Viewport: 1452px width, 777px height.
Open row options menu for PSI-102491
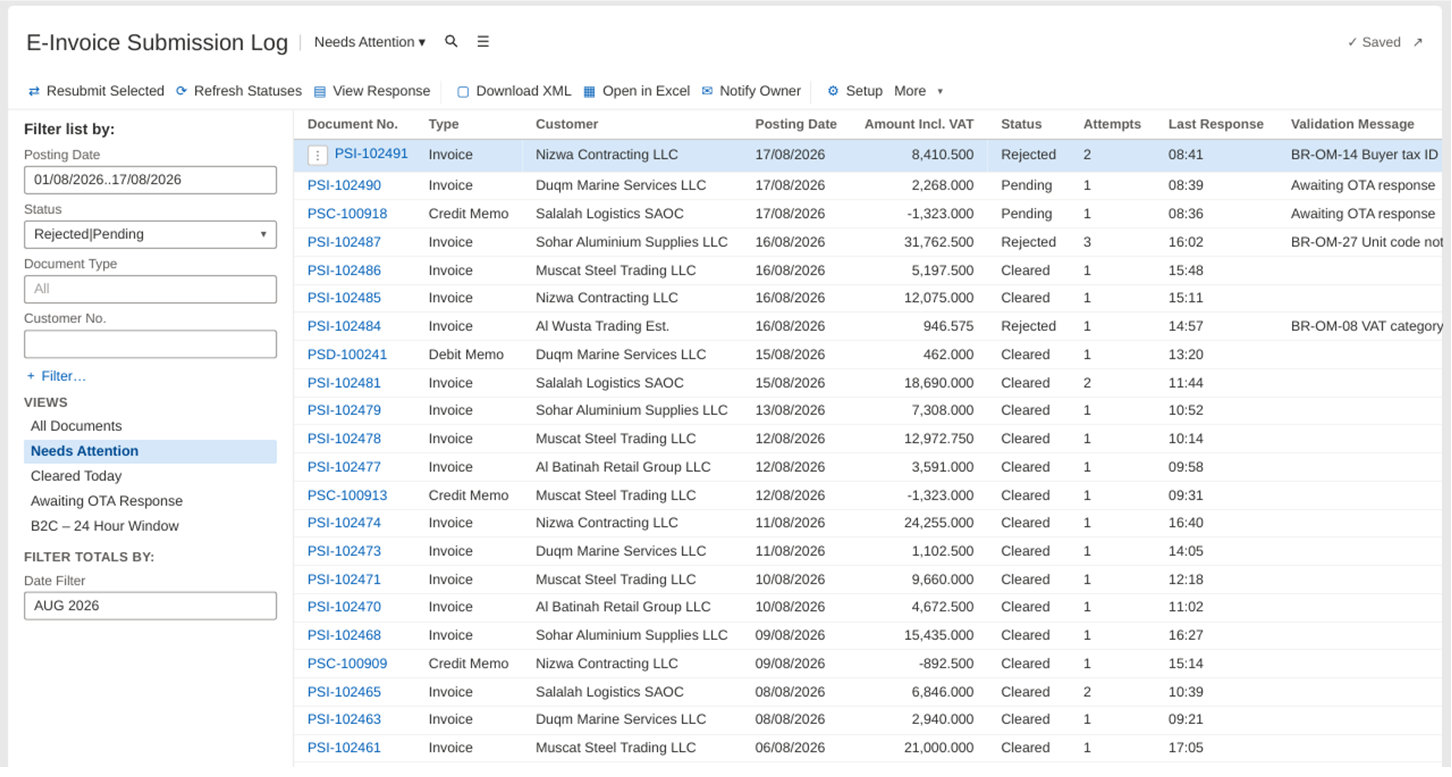point(317,155)
